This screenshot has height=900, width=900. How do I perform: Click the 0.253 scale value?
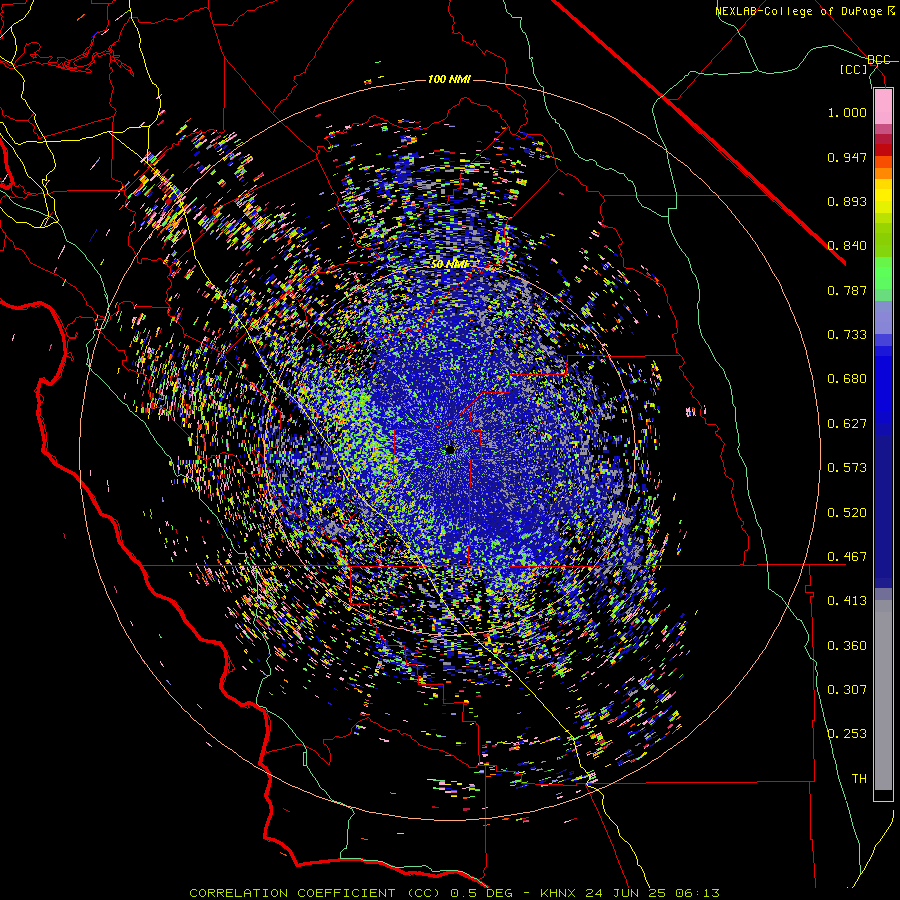(x=847, y=734)
